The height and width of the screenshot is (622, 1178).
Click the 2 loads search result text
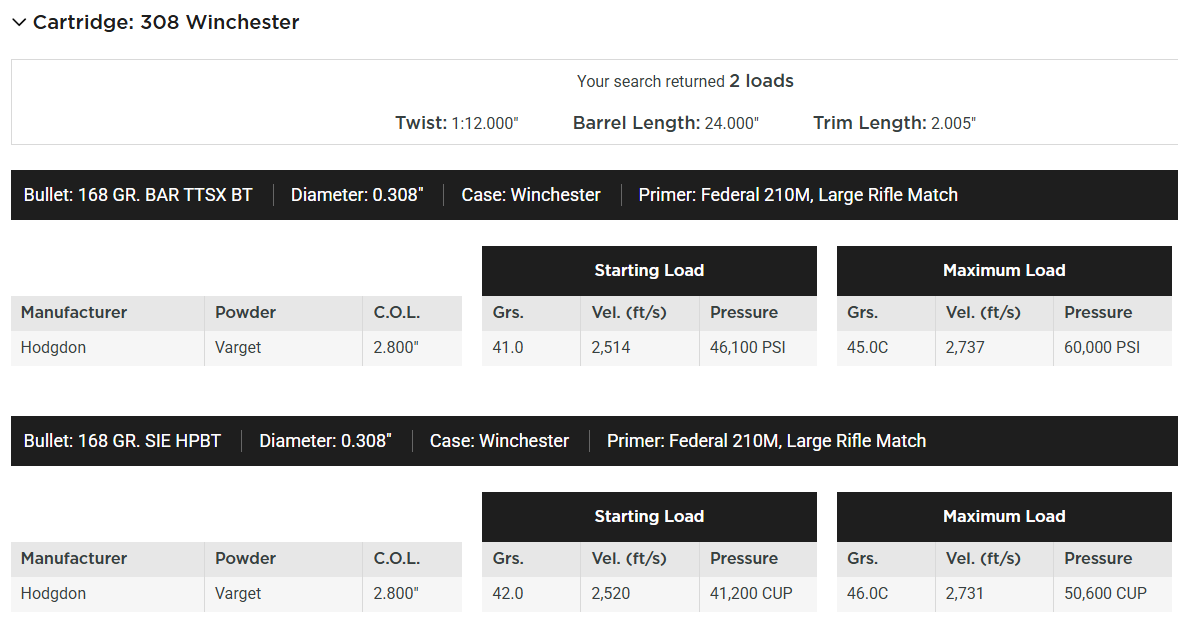pyautogui.click(x=761, y=81)
